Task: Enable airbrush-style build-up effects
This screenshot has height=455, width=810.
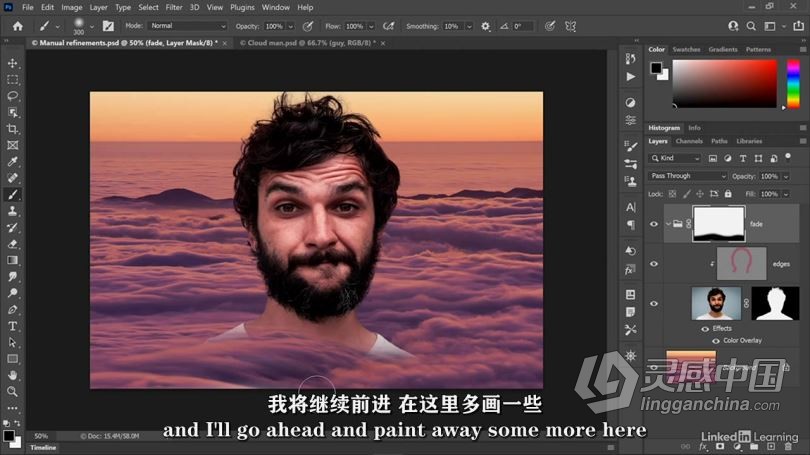Action: 388,26
